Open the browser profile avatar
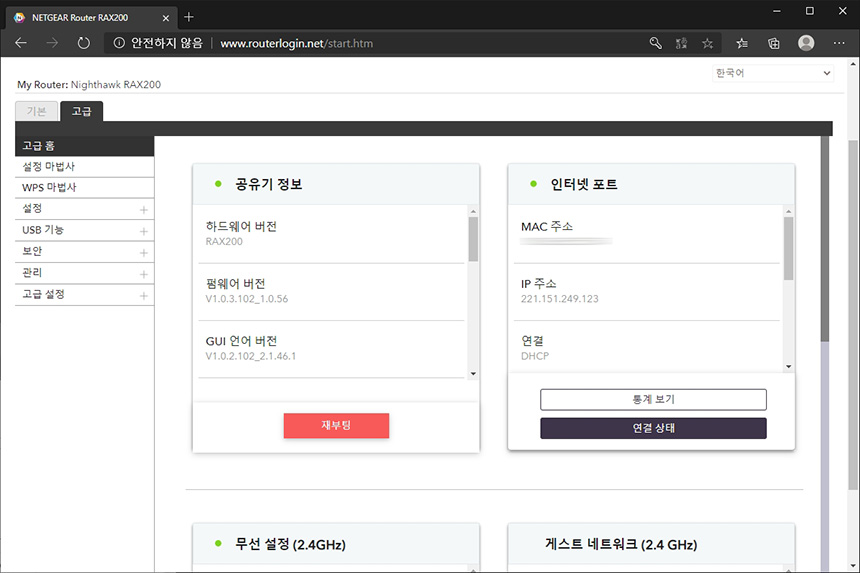Viewport: 860px width, 573px height. (806, 43)
